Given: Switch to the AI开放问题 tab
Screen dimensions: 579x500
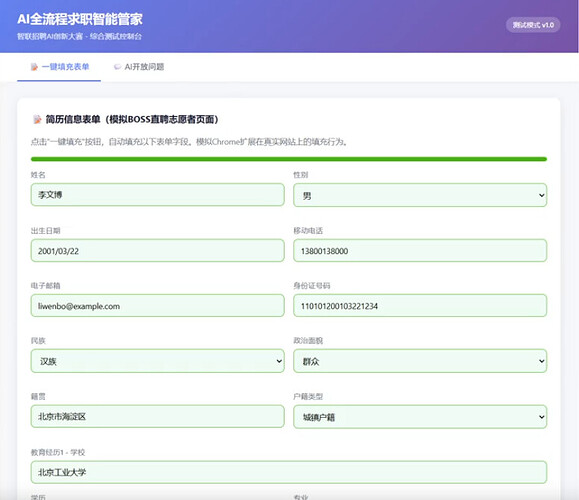Looking at the screenshot, I should [x=139, y=67].
